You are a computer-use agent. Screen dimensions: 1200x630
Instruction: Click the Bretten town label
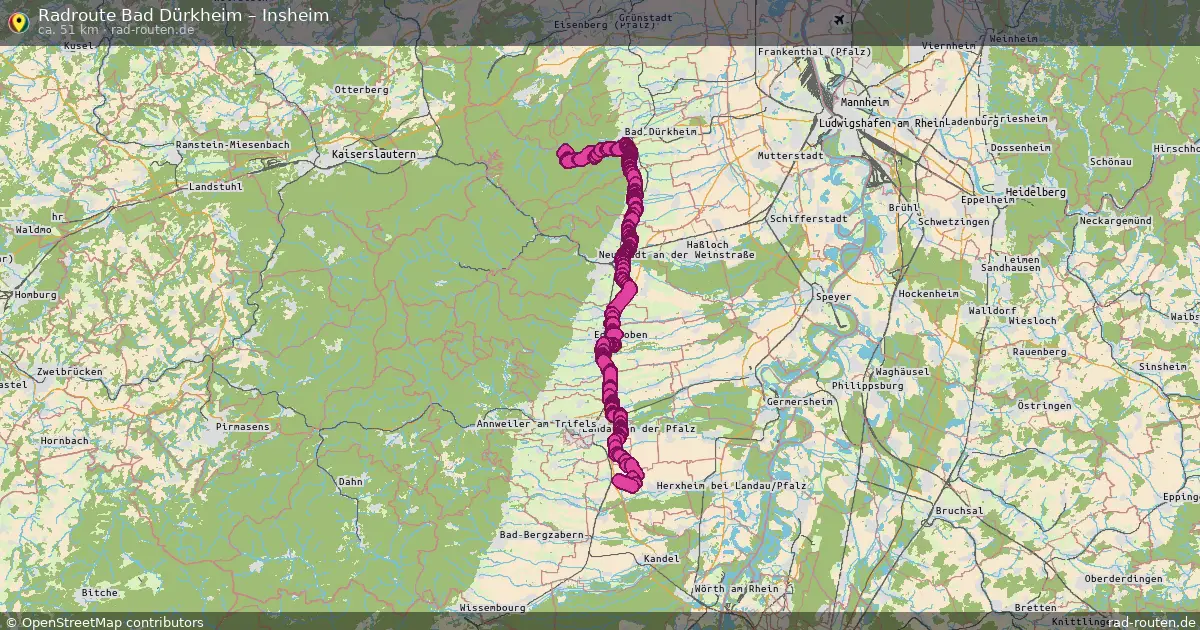pos(1034,607)
